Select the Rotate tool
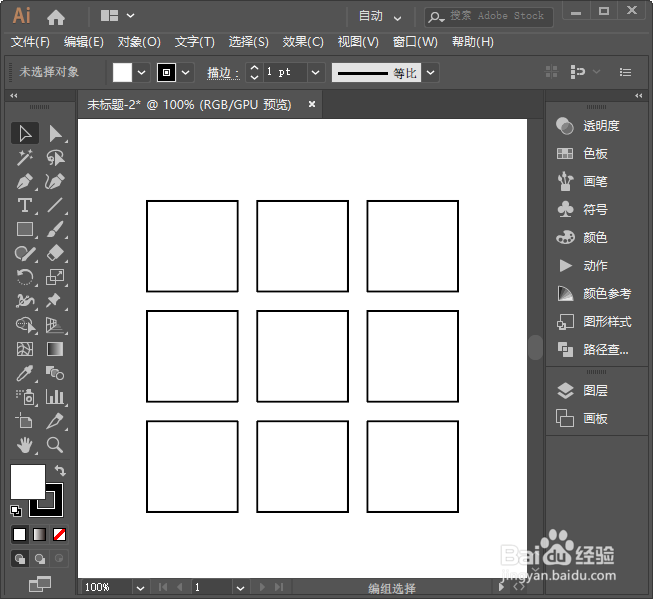Viewport: 653px width, 599px height. click(x=25, y=277)
